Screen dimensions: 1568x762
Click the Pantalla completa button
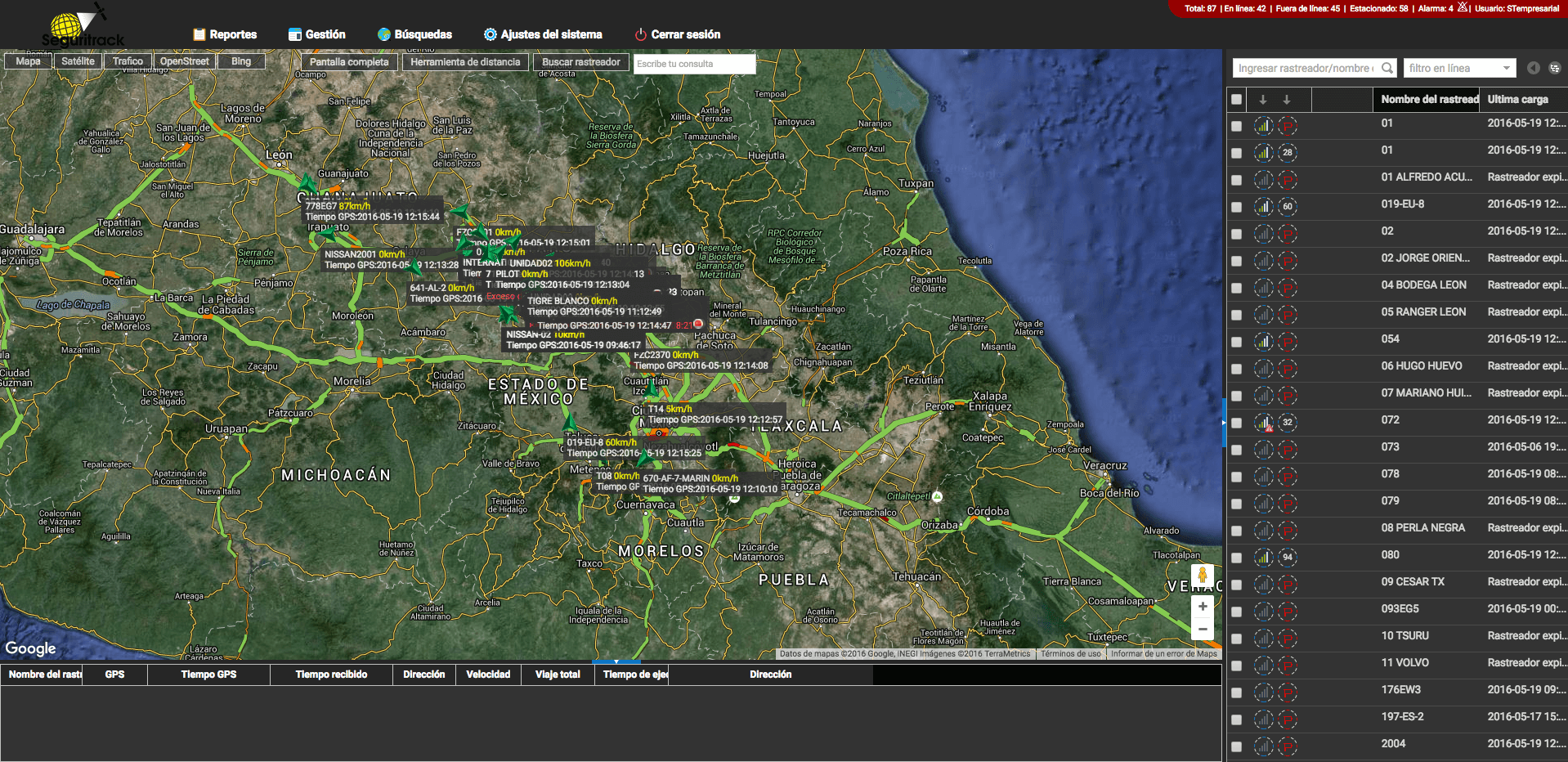(349, 62)
